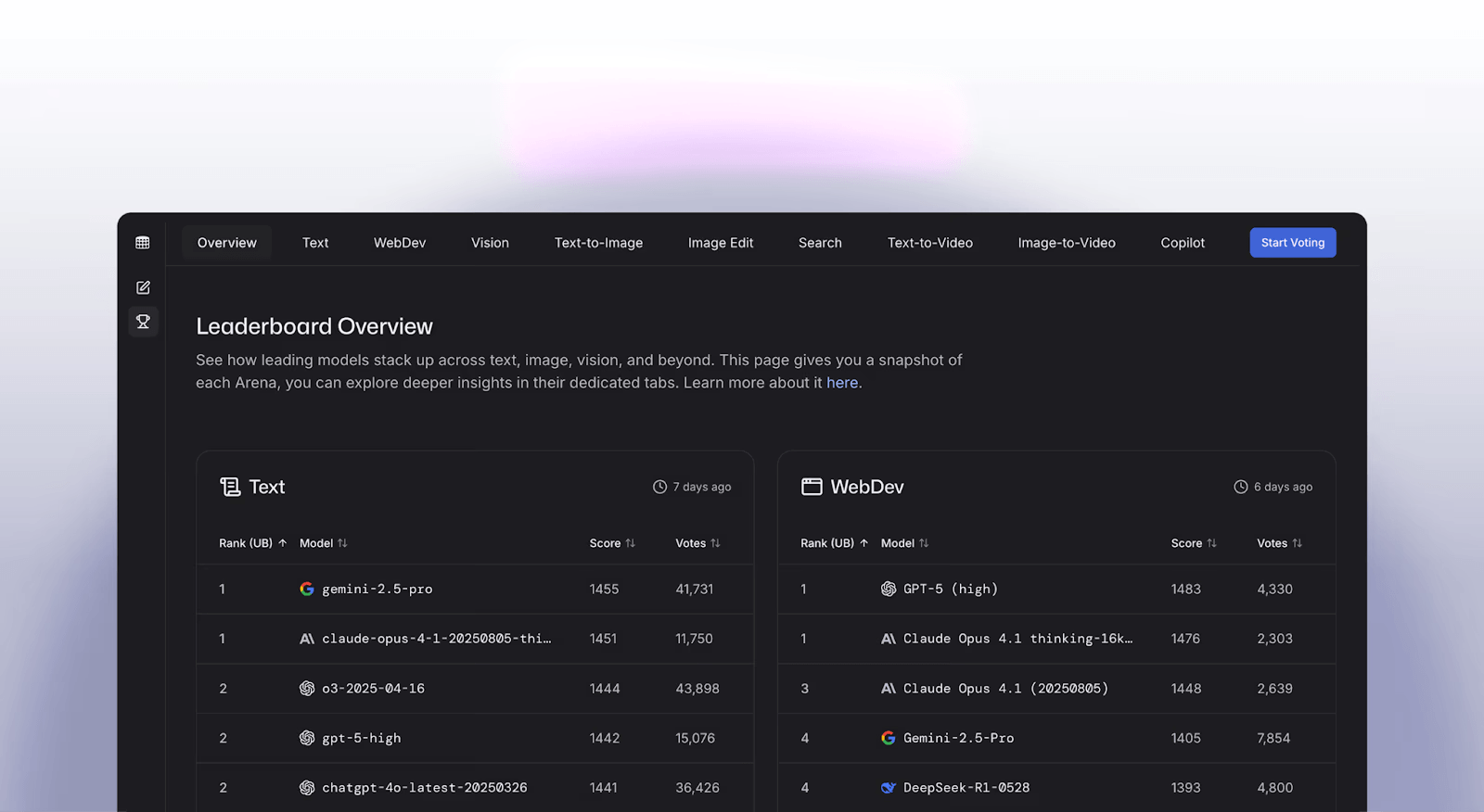Select Claude Opus 4.1 (20250805) name

(x=1005, y=689)
